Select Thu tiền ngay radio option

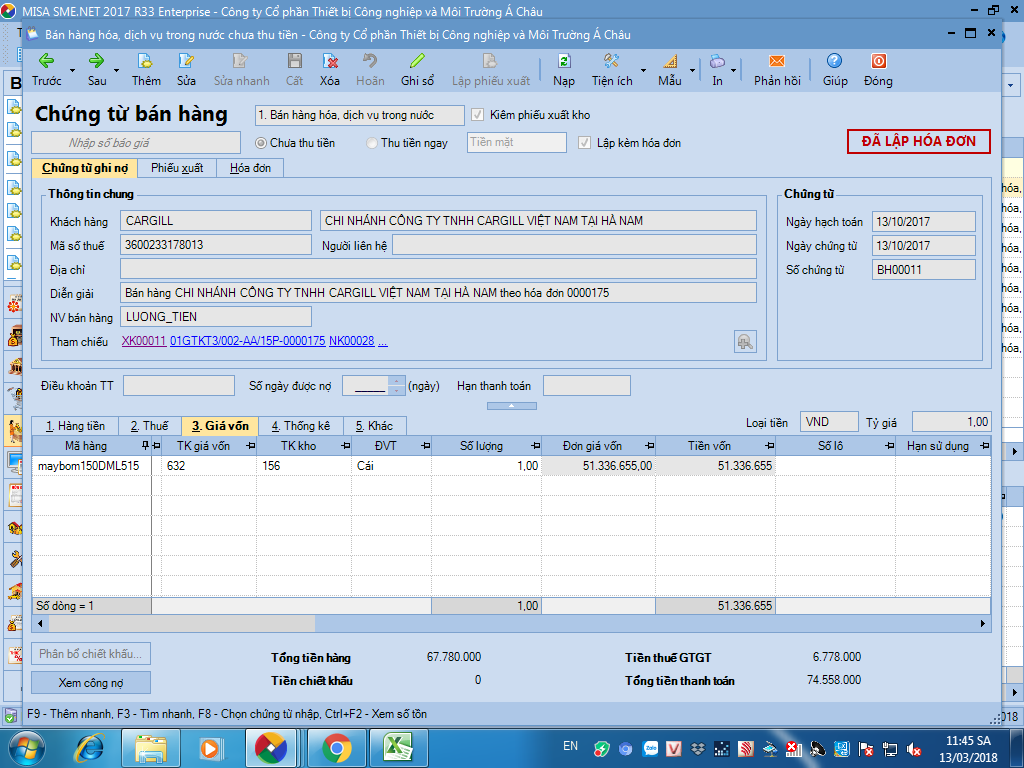[x=372, y=143]
